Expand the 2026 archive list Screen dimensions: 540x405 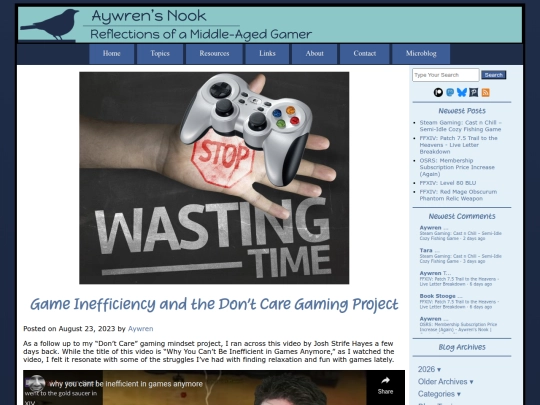tap(429, 369)
